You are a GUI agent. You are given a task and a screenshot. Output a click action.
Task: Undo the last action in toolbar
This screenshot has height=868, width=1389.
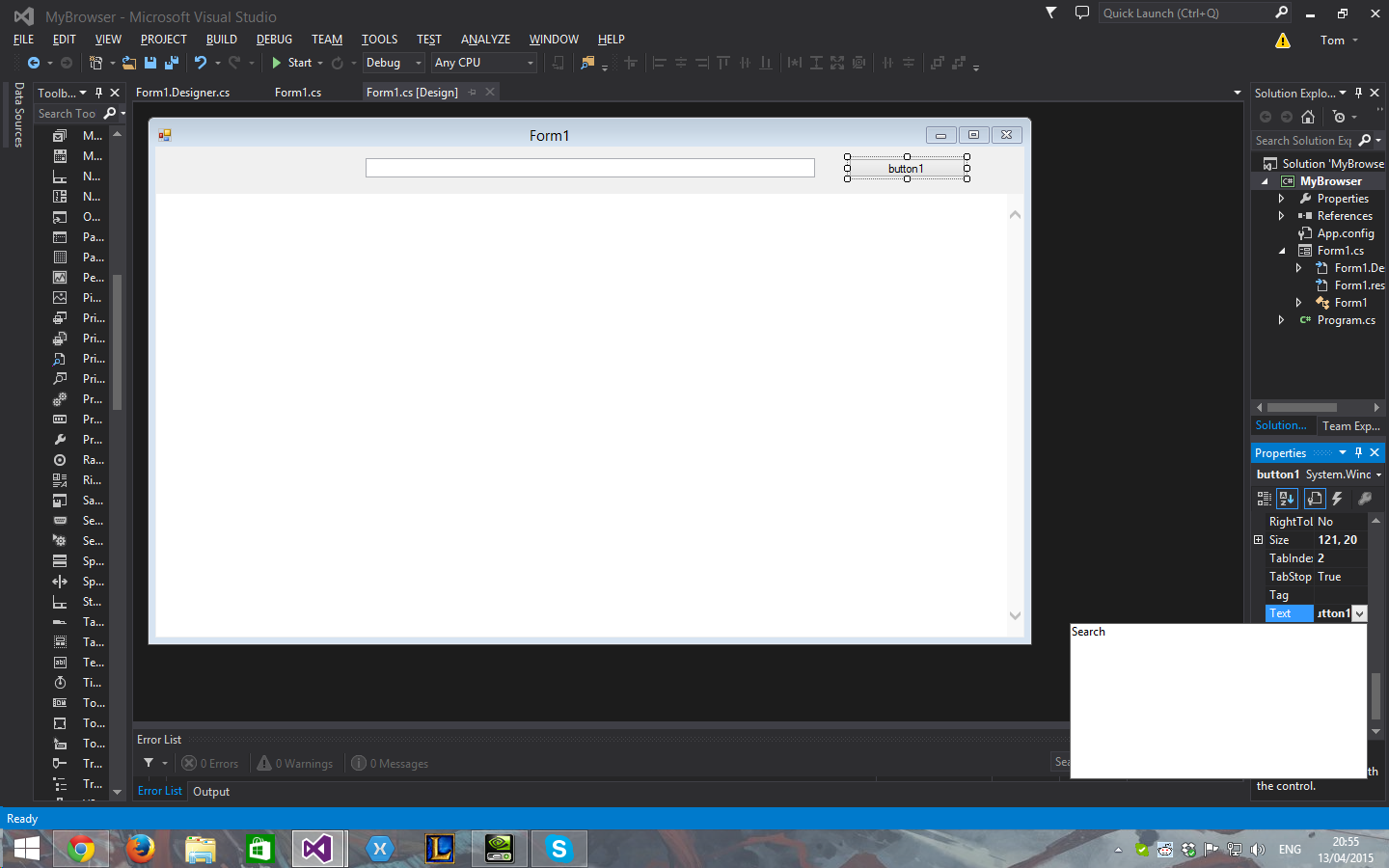coord(201,63)
